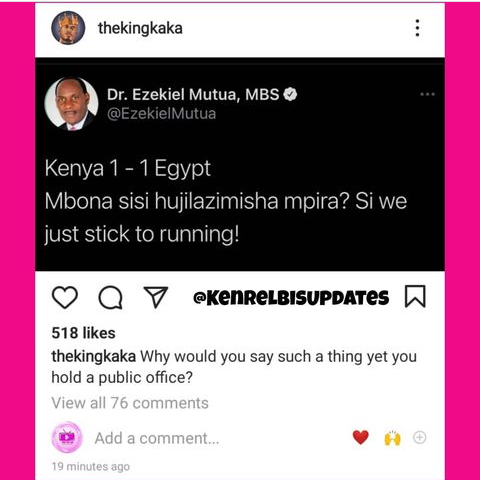
Task: Tap the verified badge beside MBS
Action: pos(290,94)
